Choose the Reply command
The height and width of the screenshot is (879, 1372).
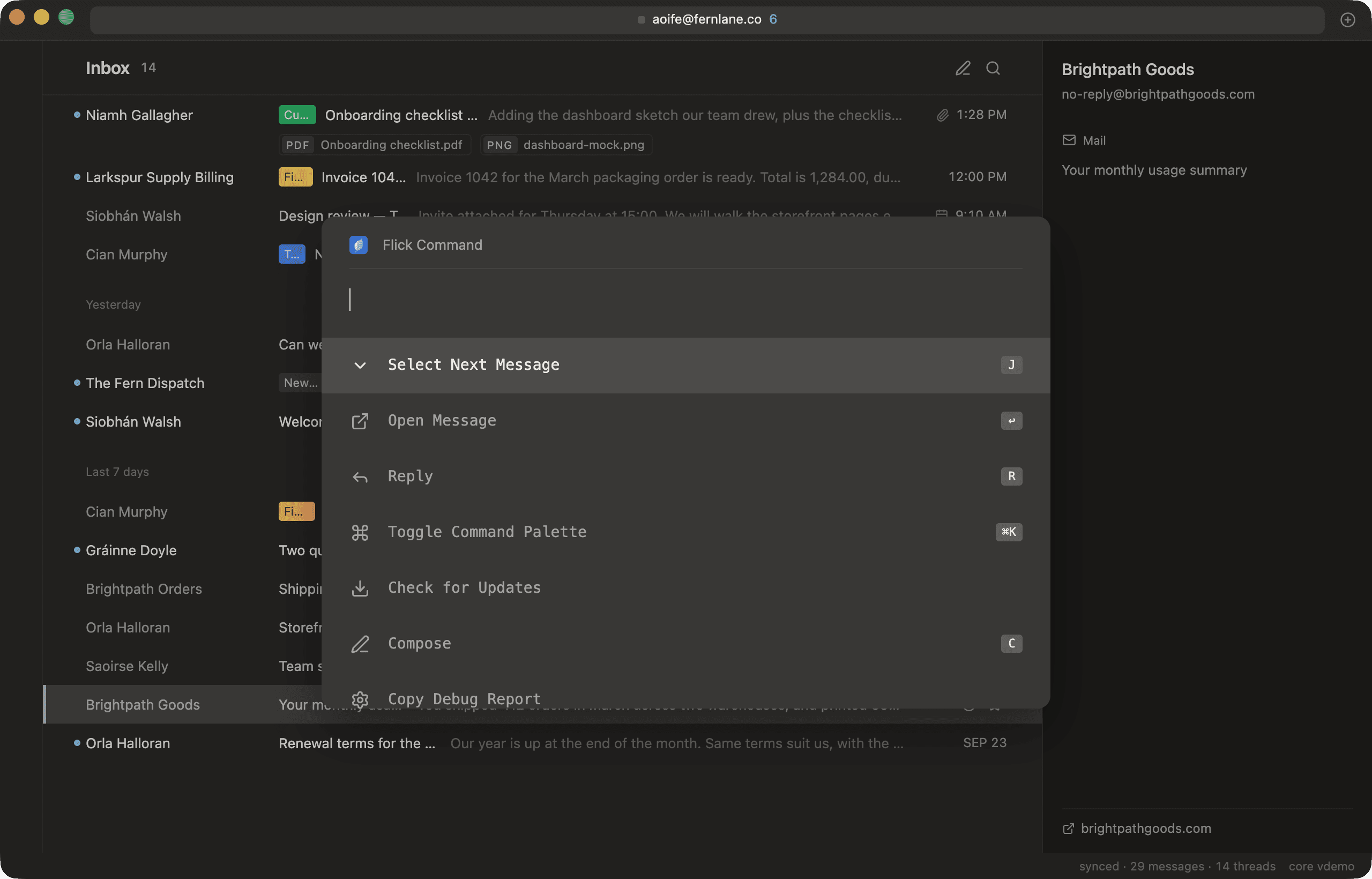click(x=685, y=477)
